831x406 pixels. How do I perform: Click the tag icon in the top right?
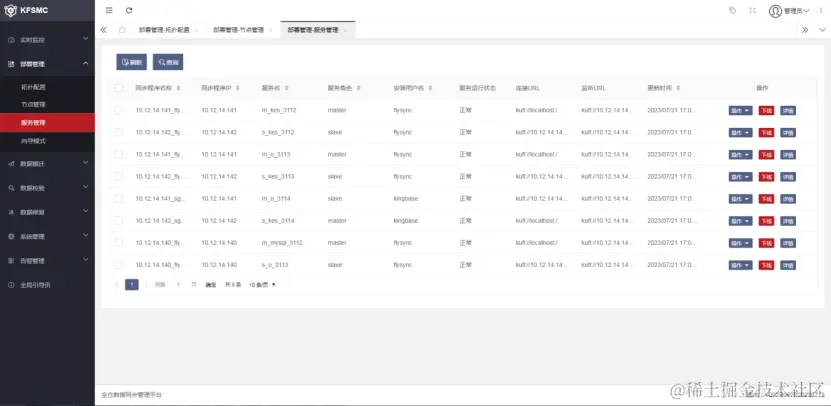click(x=732, y=10)
